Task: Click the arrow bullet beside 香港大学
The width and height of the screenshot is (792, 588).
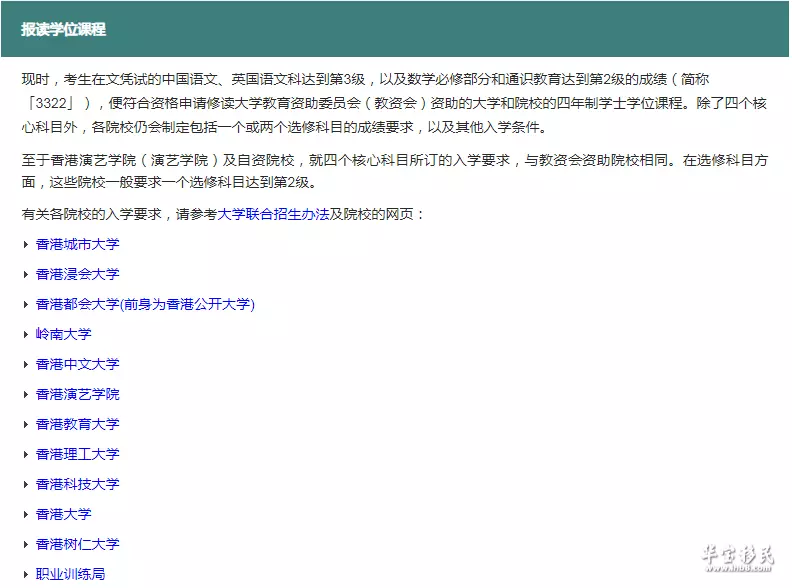Action: [x=26, y=515]
